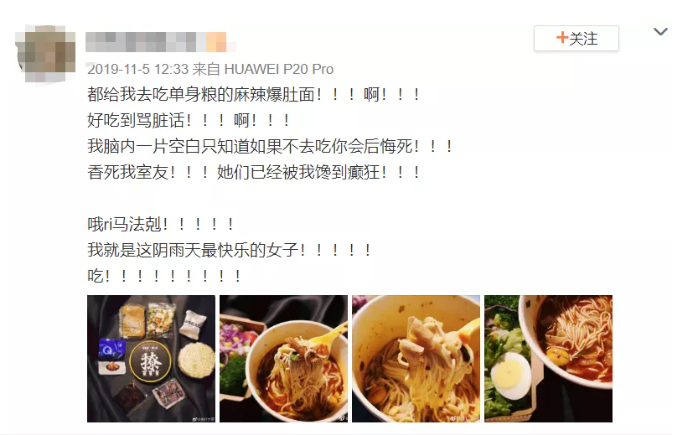682x435 pixels.
Task: Open the thumbnail with halved egg and salad
Action: (548, 358)
